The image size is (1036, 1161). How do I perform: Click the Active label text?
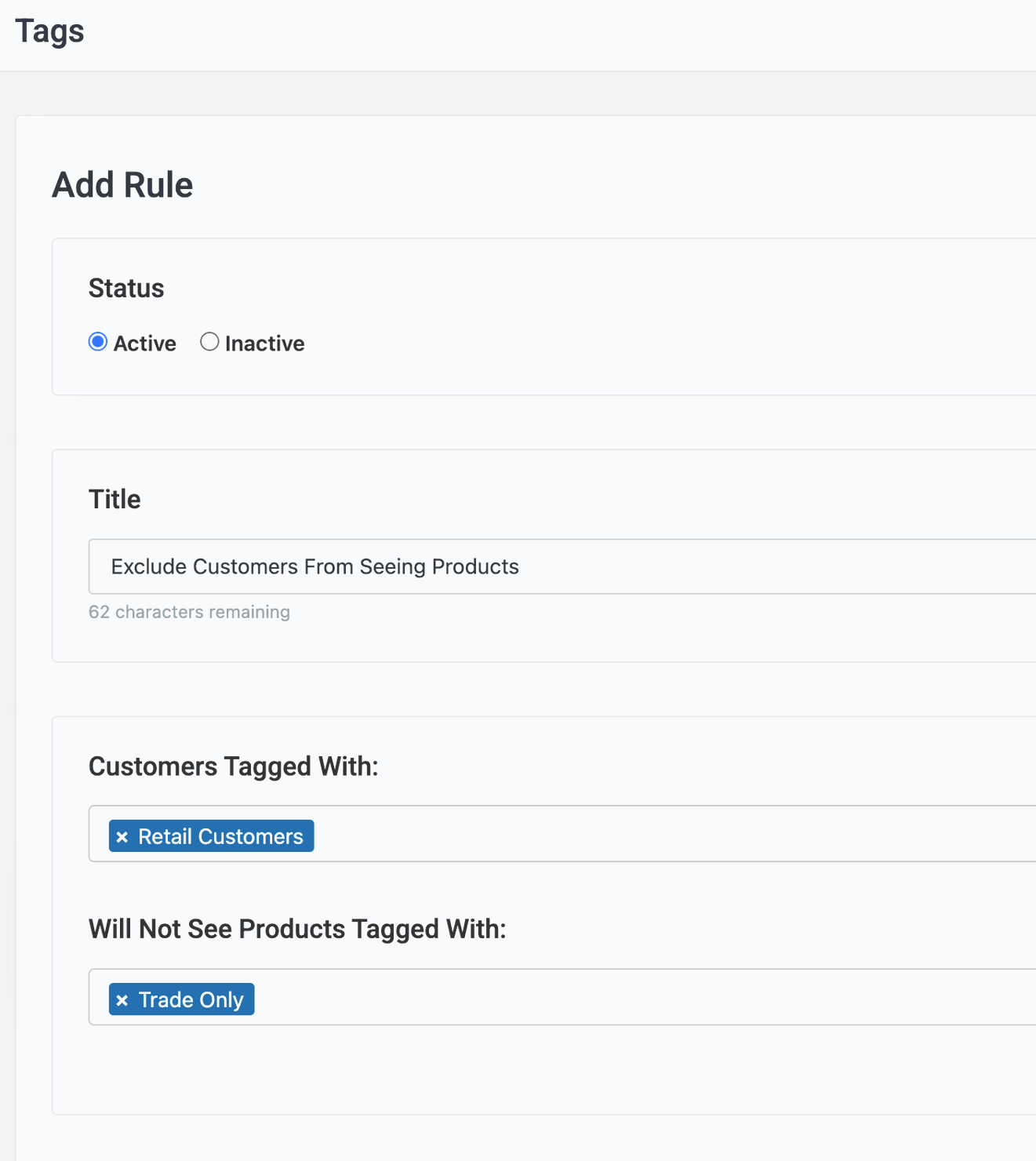tap(145, 344)
